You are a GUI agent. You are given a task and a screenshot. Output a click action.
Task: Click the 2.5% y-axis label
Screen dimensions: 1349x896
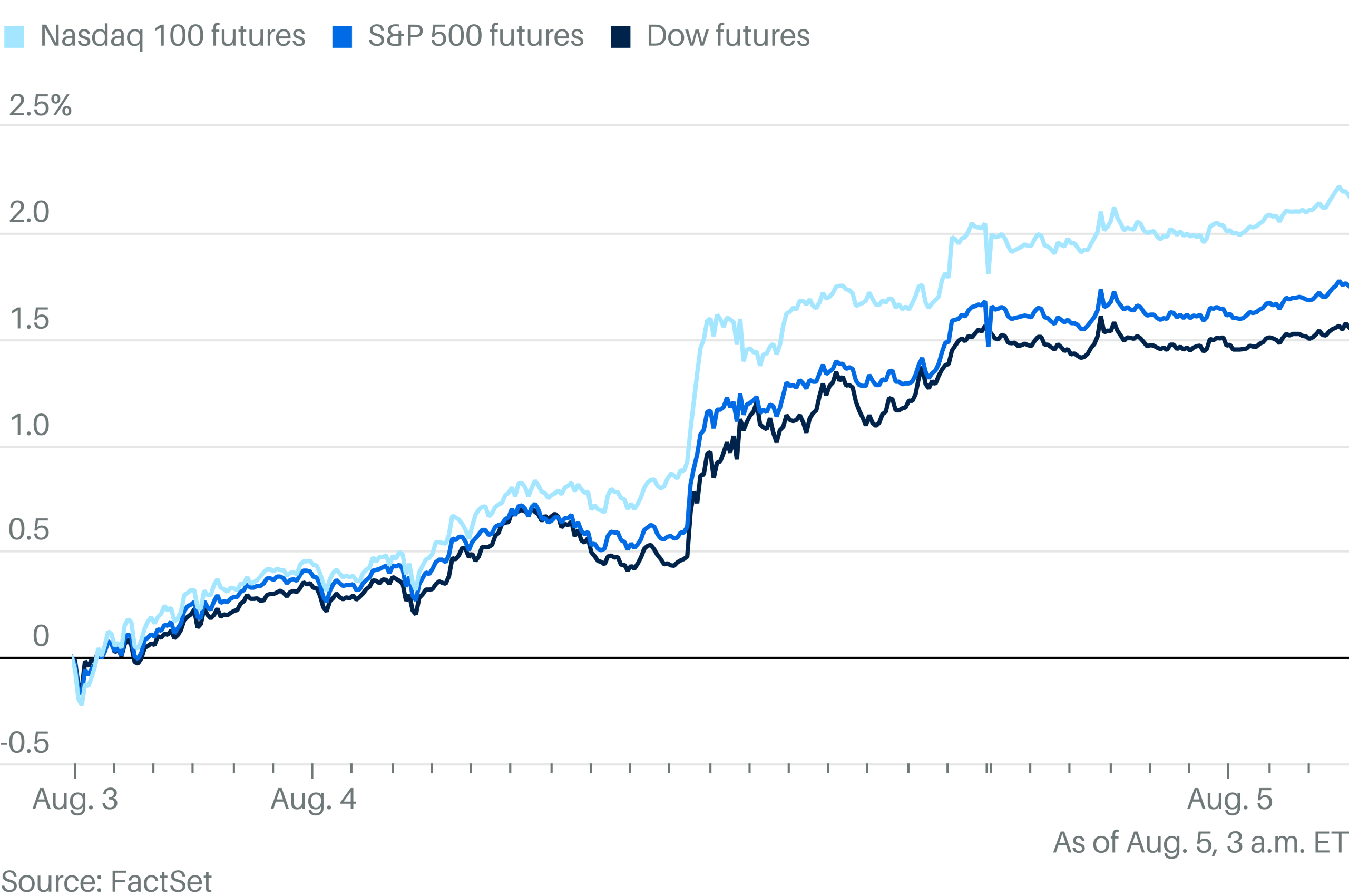[x=41, y=106]
